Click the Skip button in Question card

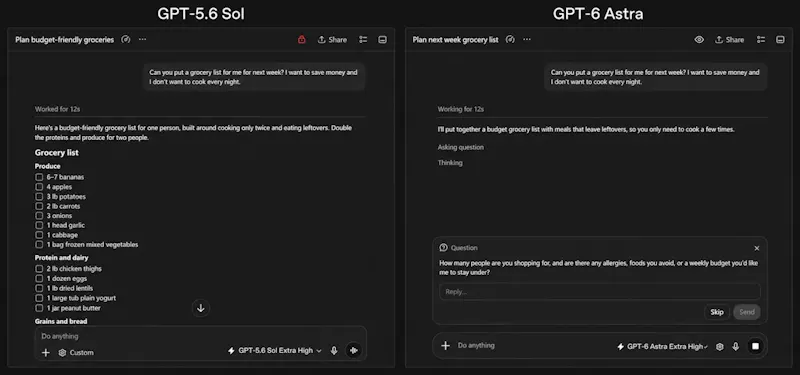(x=717, y=312)
